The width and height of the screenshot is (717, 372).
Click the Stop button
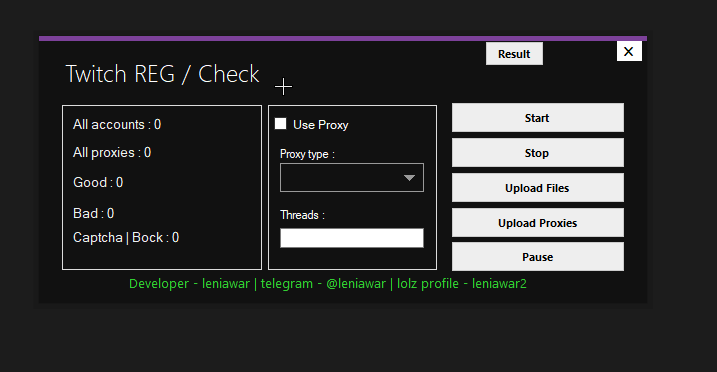538,153
